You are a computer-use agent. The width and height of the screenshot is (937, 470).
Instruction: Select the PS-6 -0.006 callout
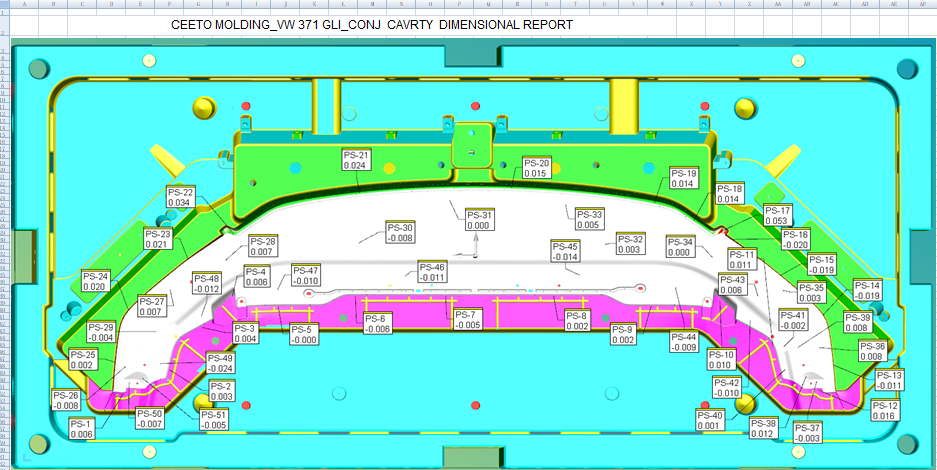[x=378, y=324]
